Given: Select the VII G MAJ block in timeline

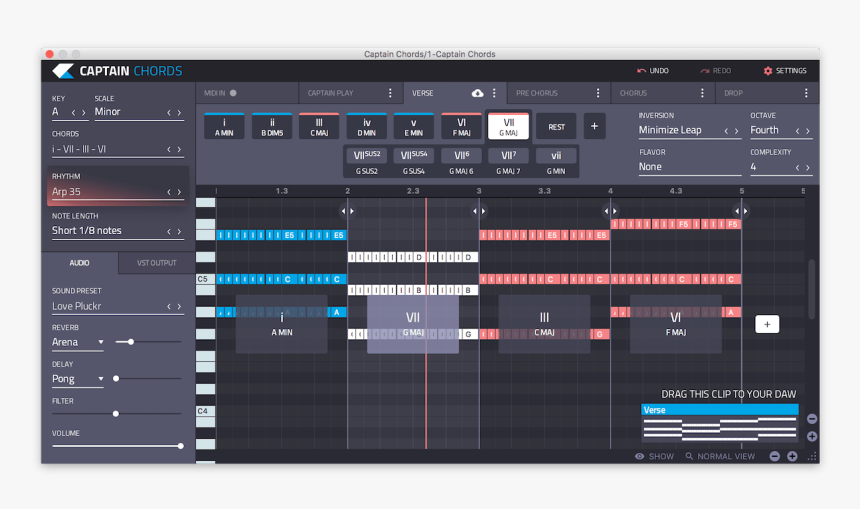Looking at the screenshot, I should (x=412, y=324).
